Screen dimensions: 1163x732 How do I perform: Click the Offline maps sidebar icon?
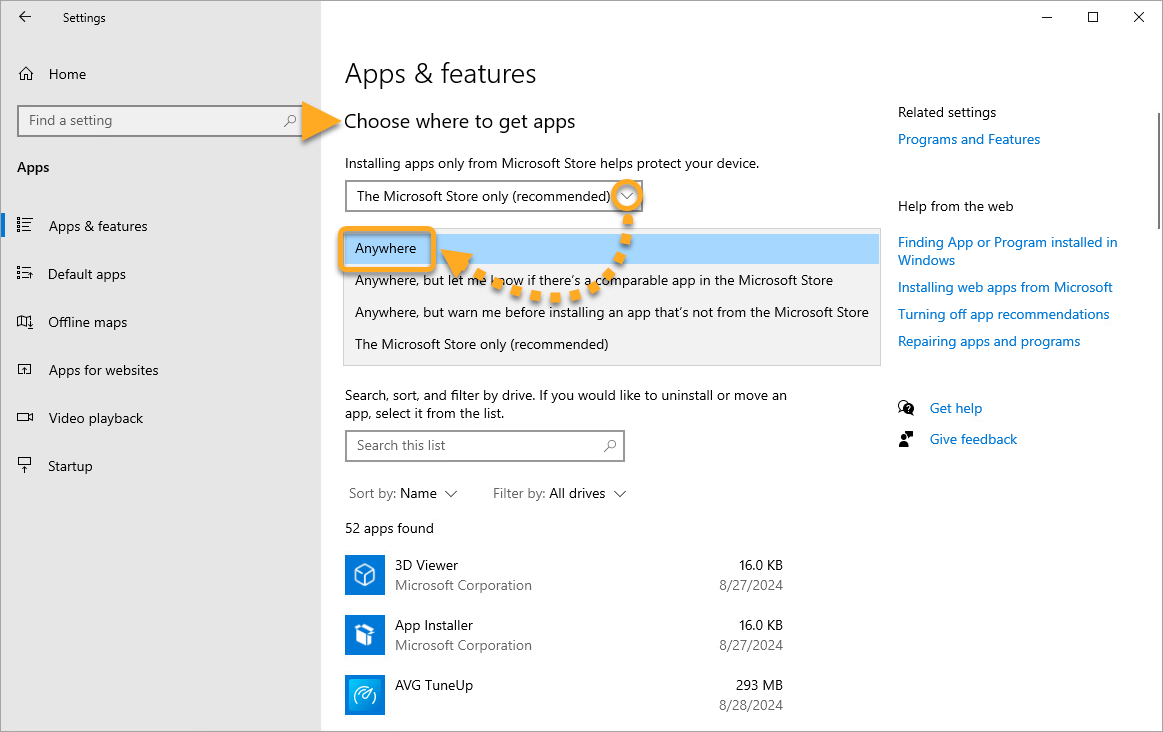pos(26,322)
